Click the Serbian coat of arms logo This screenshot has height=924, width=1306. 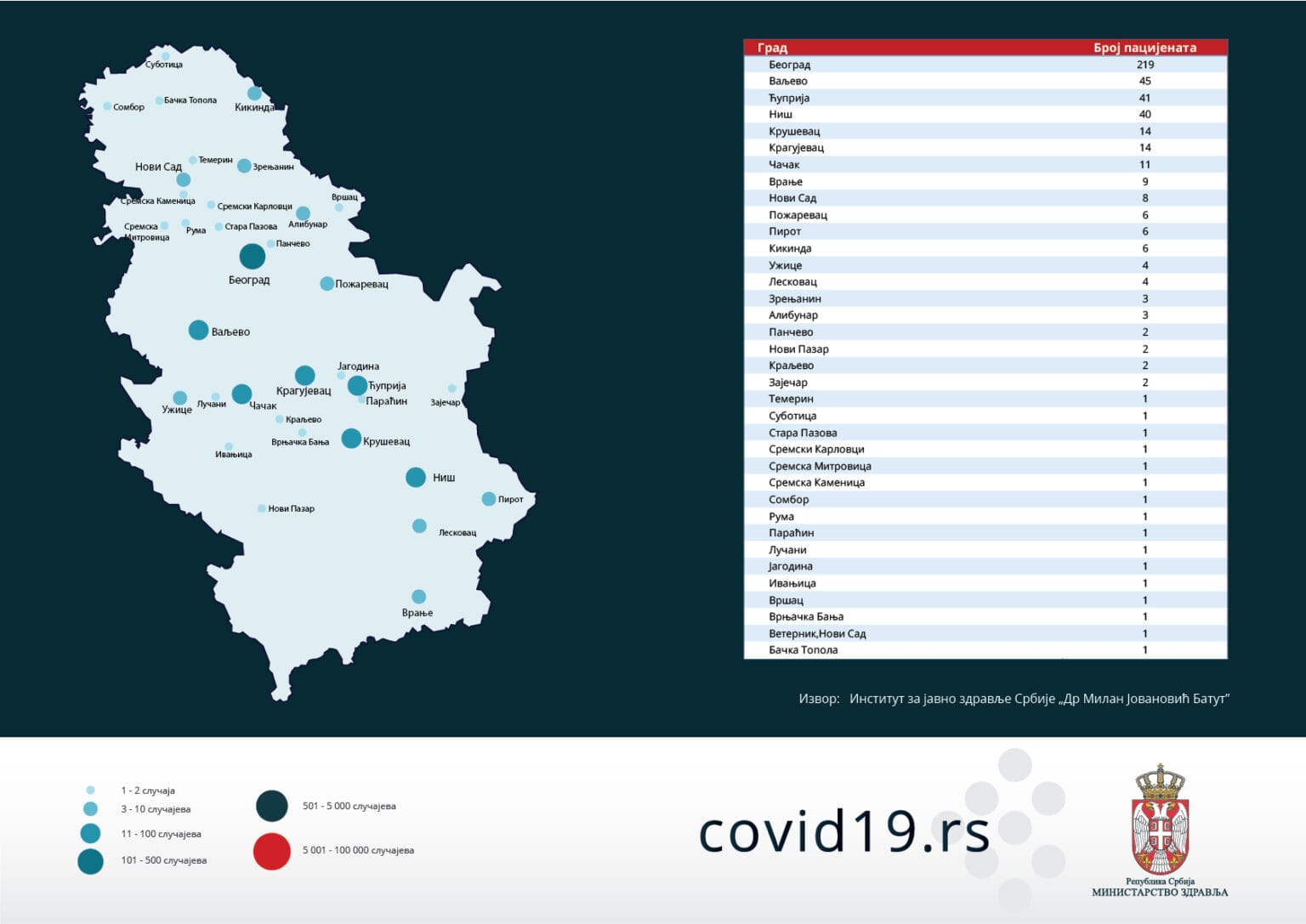pos(1160,819)
